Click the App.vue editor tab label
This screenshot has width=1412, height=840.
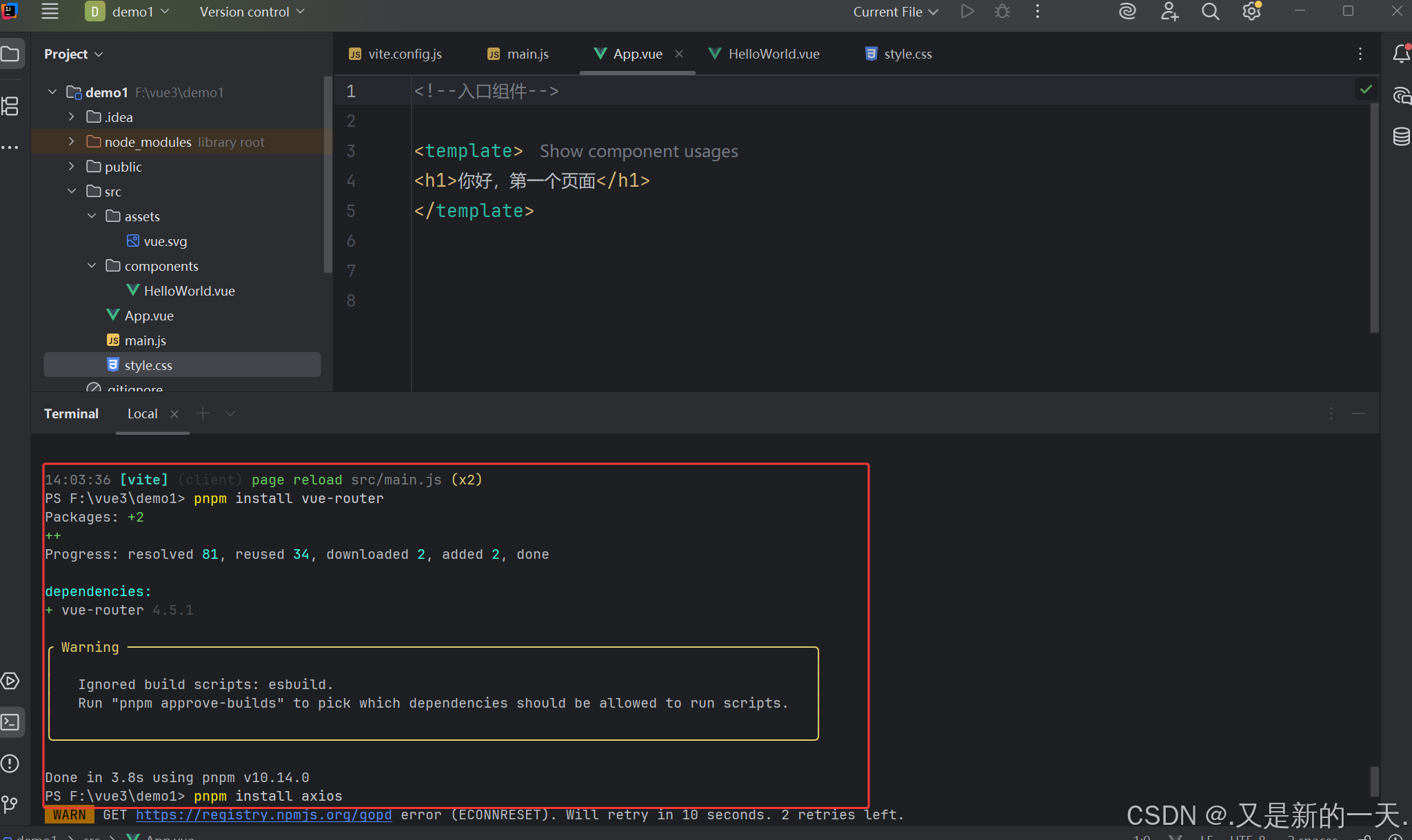638,54
